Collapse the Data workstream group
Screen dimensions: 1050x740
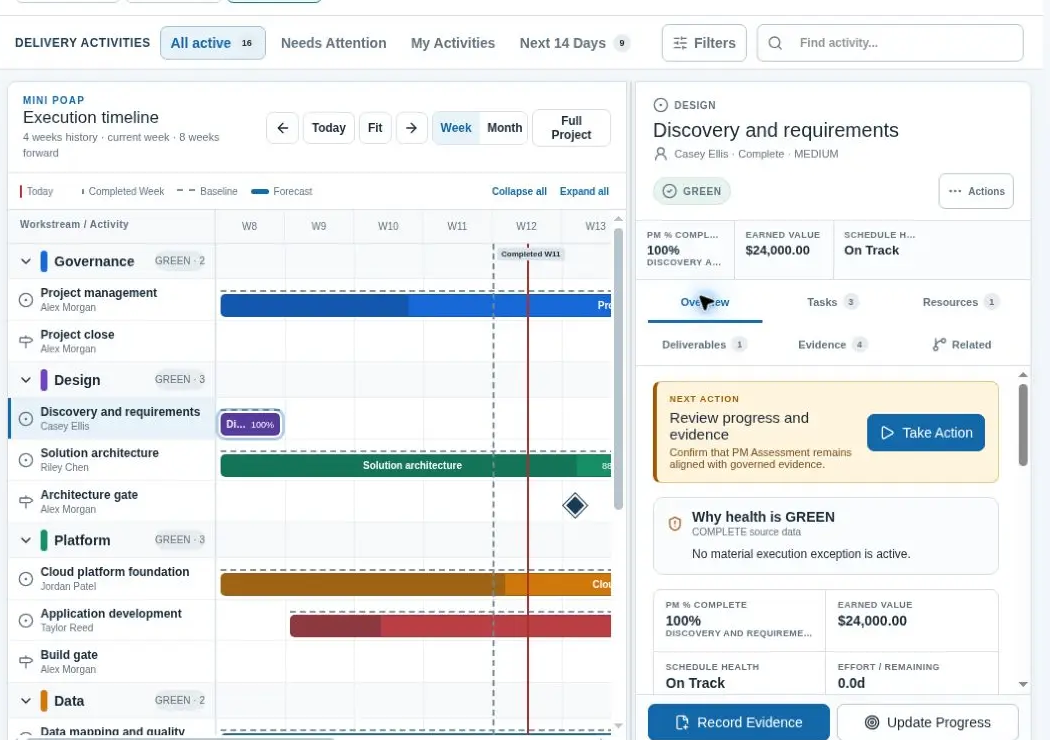tap(25, 700)
